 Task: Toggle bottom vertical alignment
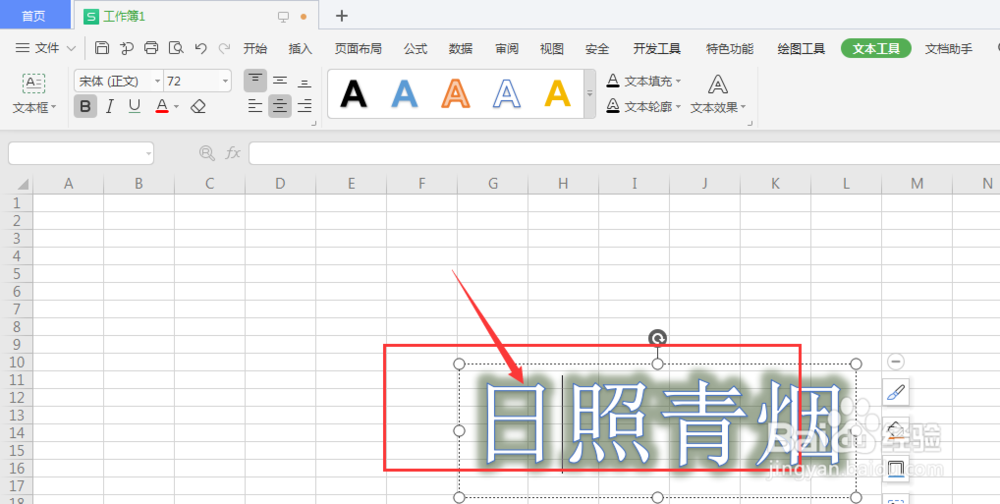(x=304, y=81)
